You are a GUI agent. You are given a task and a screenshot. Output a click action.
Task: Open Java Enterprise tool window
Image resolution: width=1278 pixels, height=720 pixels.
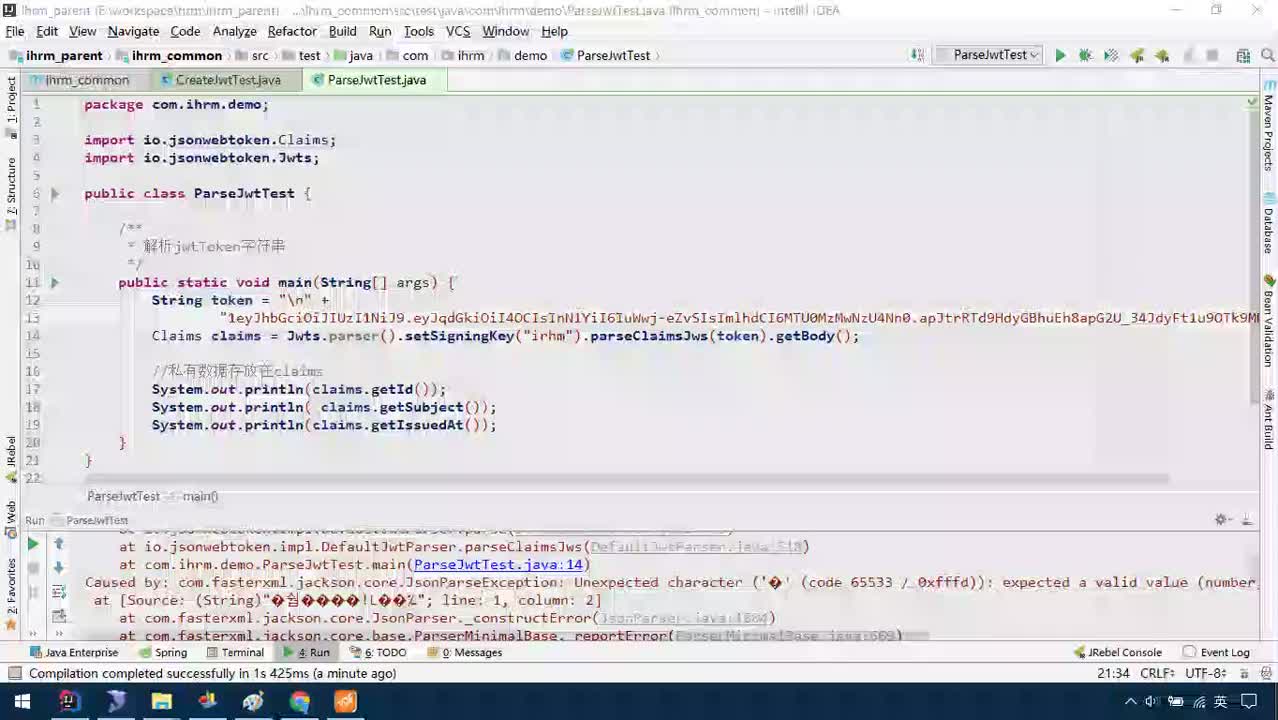coord(73,652)
